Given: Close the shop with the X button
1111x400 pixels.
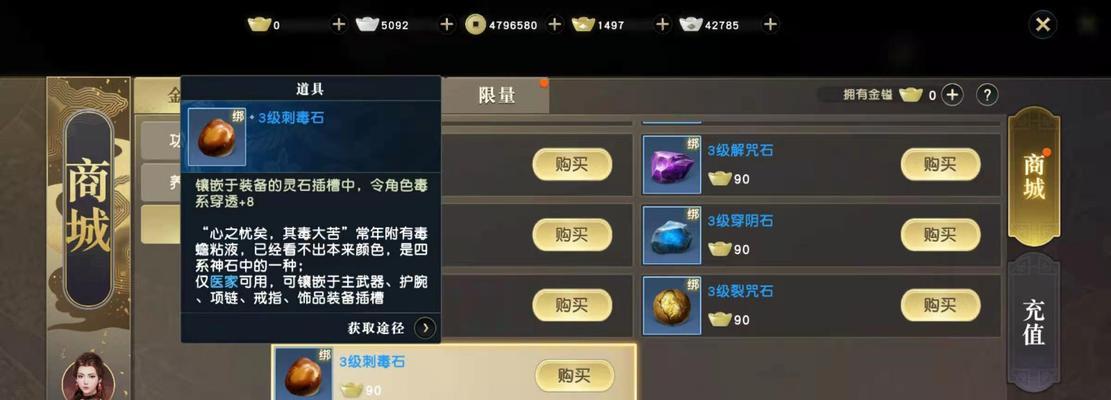Looking at the screenshot, I should tap(1042, 25).
